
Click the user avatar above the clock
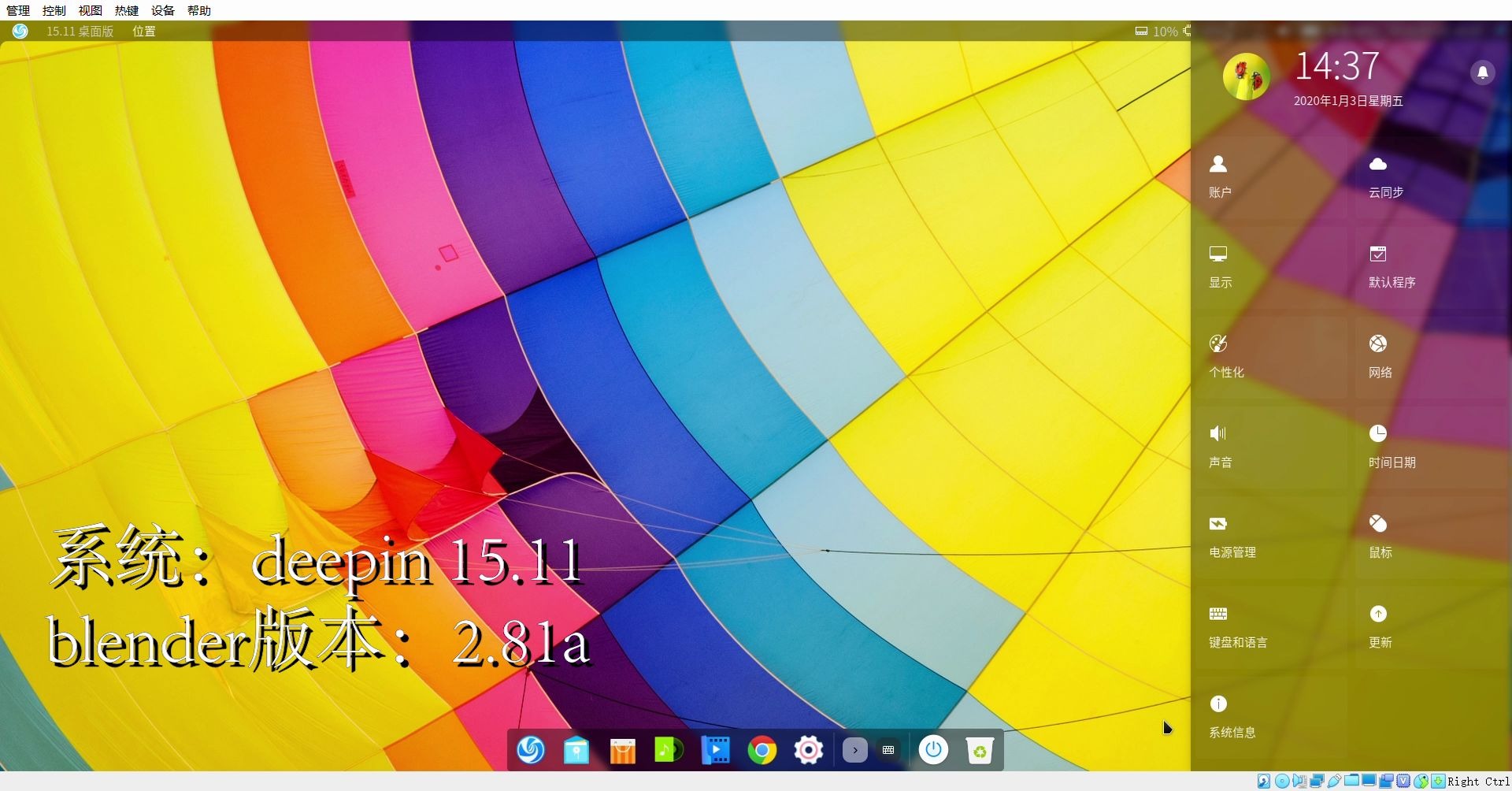click(1247, 75)
